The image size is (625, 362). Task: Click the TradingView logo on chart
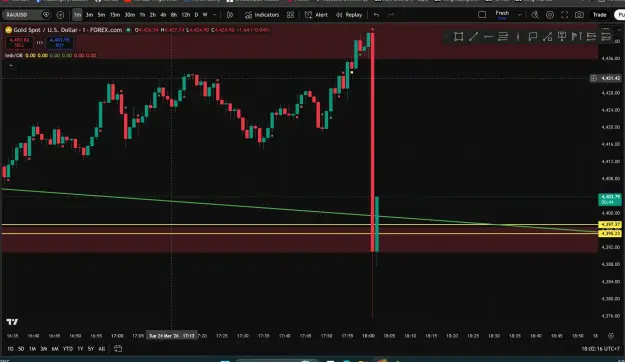click(12, 321)
